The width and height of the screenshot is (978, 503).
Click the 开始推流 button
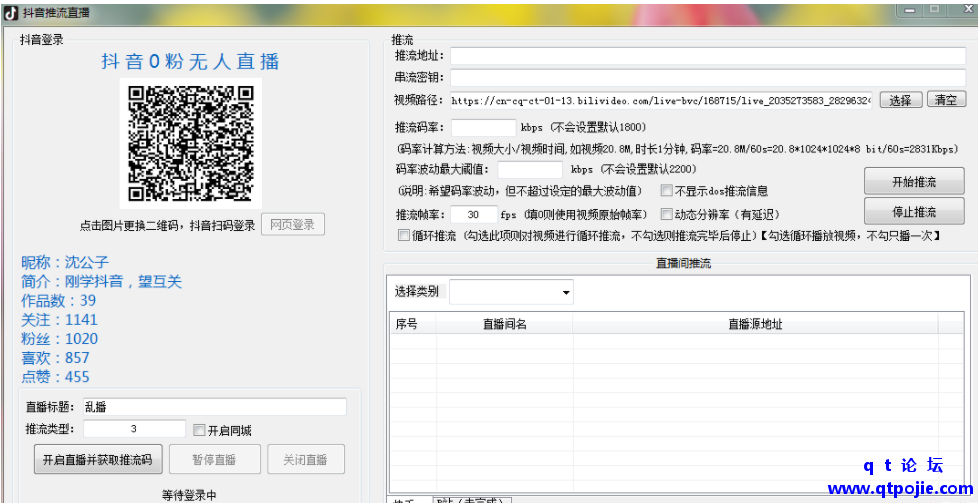[x=914, y=182]
